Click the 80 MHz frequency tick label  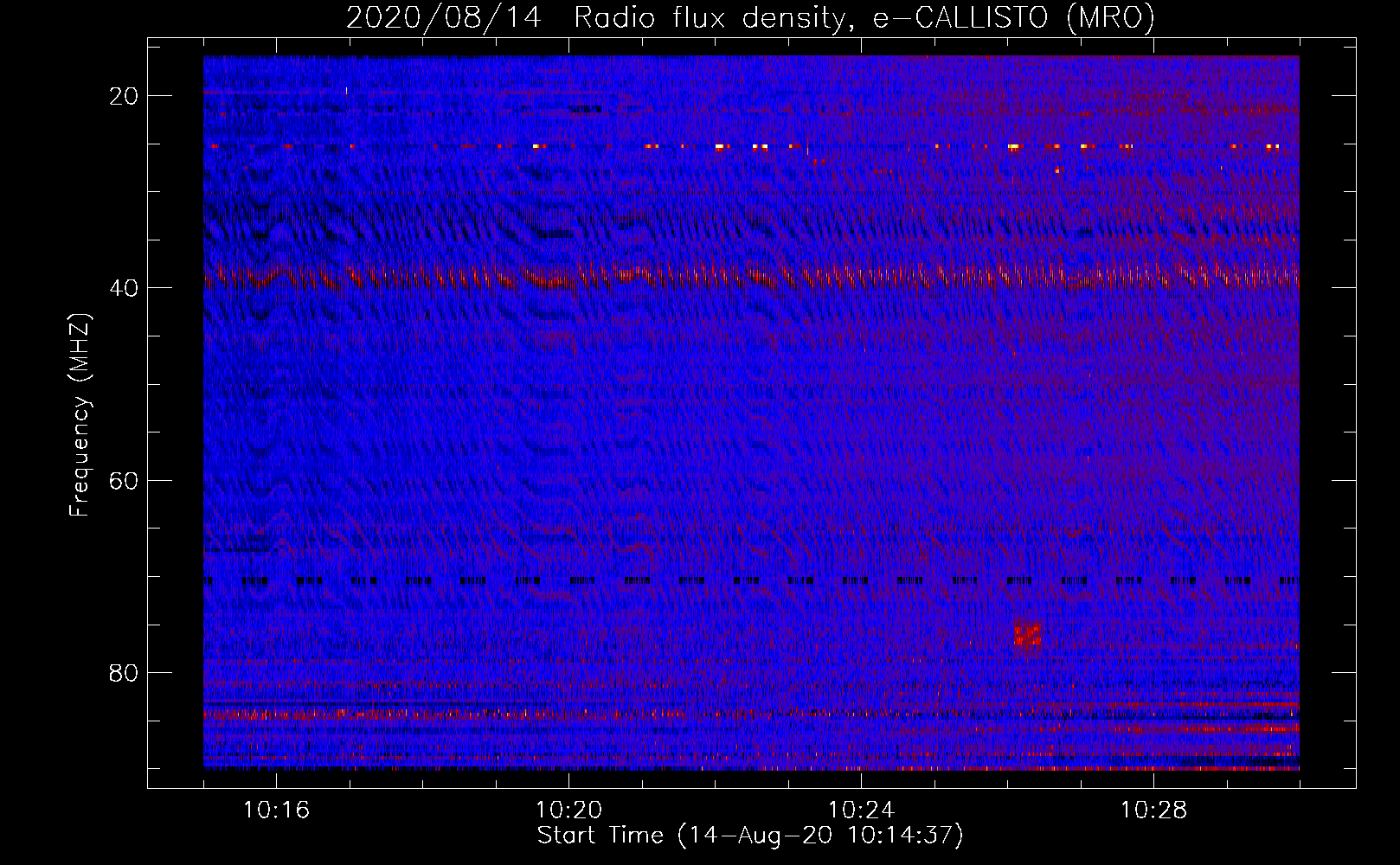coord(125,672)
